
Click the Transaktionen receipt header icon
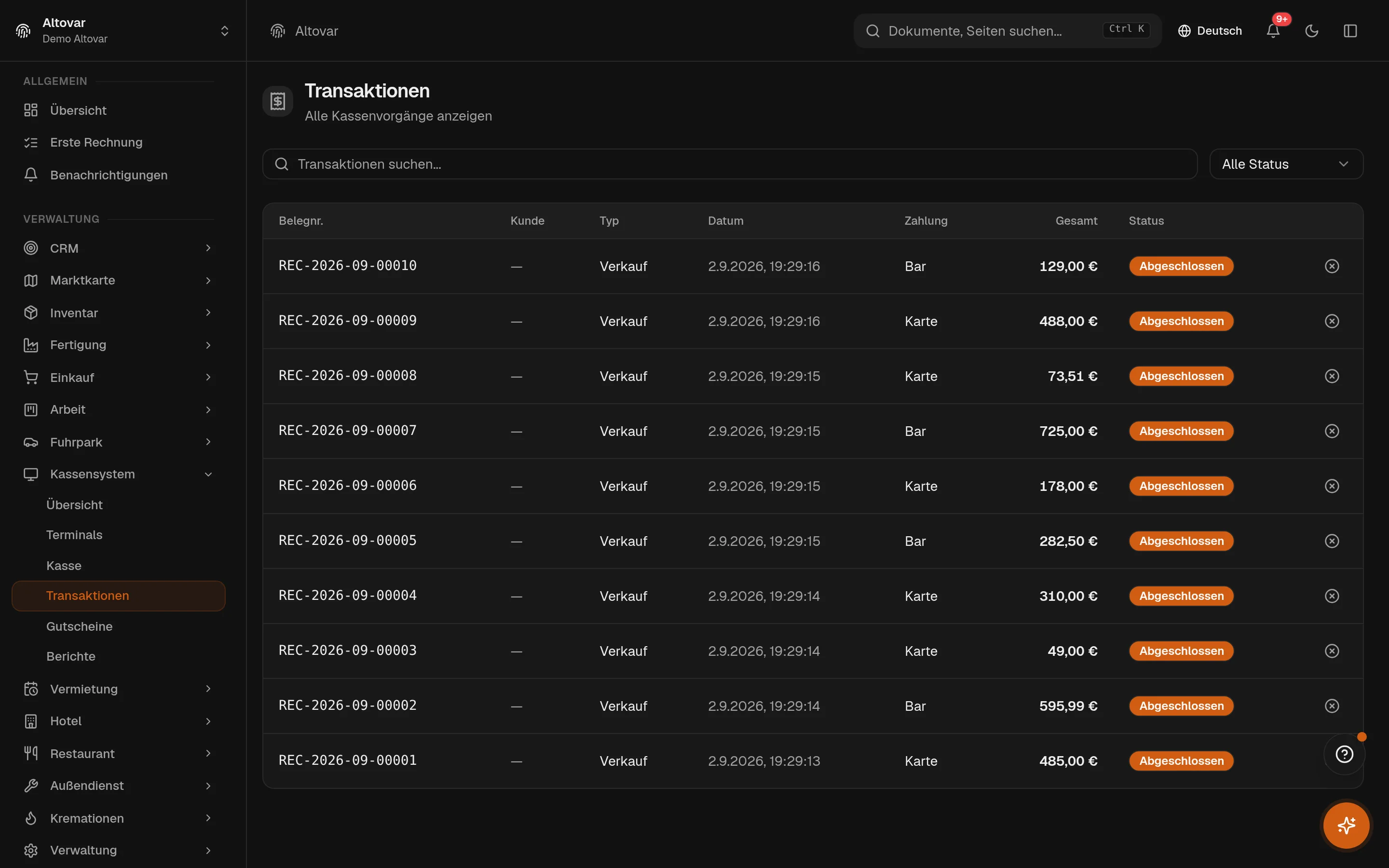[x=278, y=102]
